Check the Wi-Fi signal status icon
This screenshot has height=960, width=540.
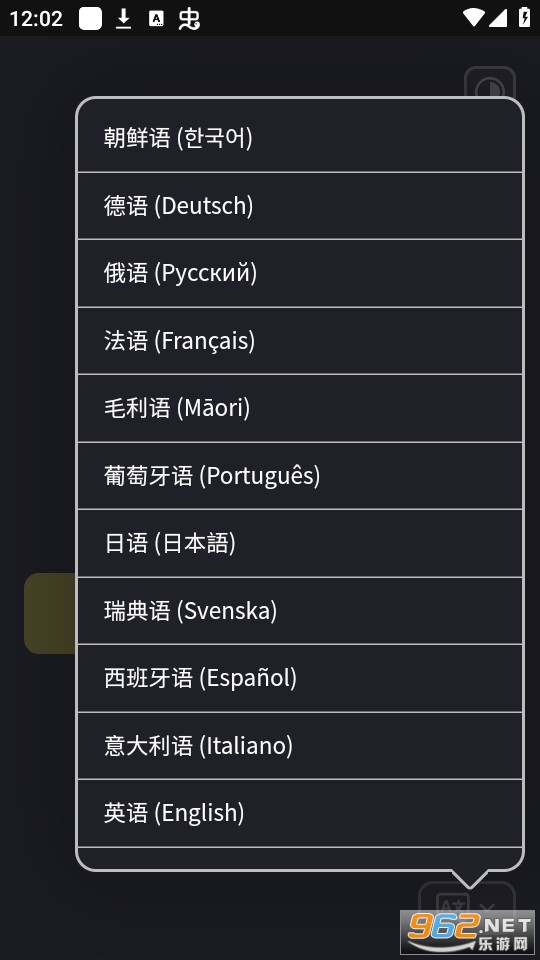(473, 18)
